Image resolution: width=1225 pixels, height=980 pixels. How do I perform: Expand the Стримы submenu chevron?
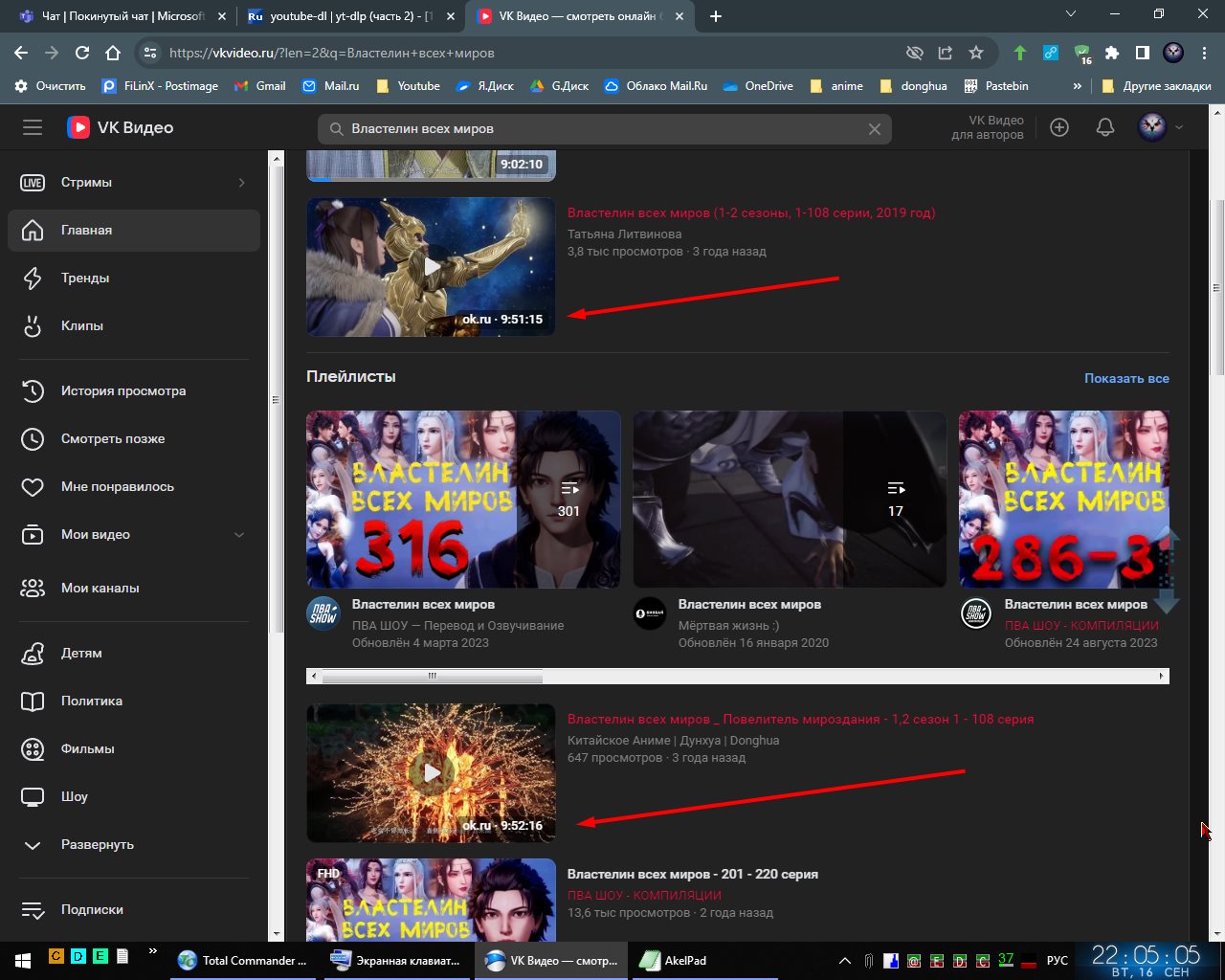pyautogui.click(x=241, y=183)
